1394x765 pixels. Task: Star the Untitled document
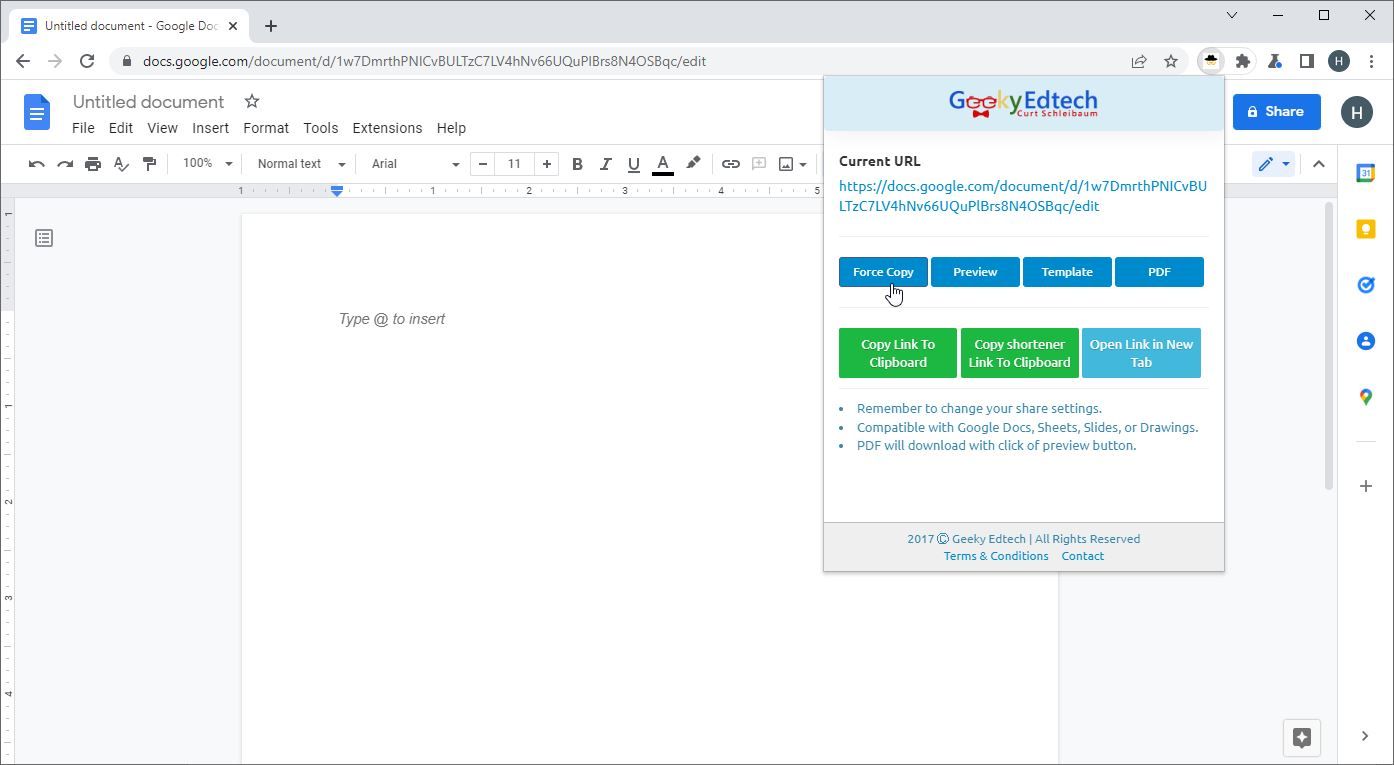252,102
